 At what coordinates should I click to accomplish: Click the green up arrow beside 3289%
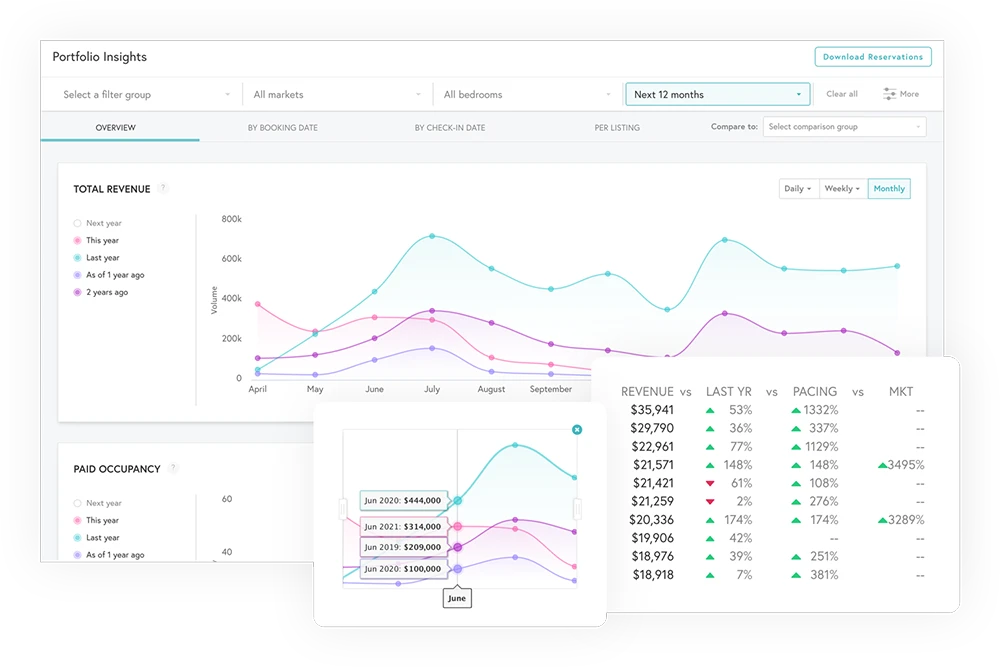[882, 520]
